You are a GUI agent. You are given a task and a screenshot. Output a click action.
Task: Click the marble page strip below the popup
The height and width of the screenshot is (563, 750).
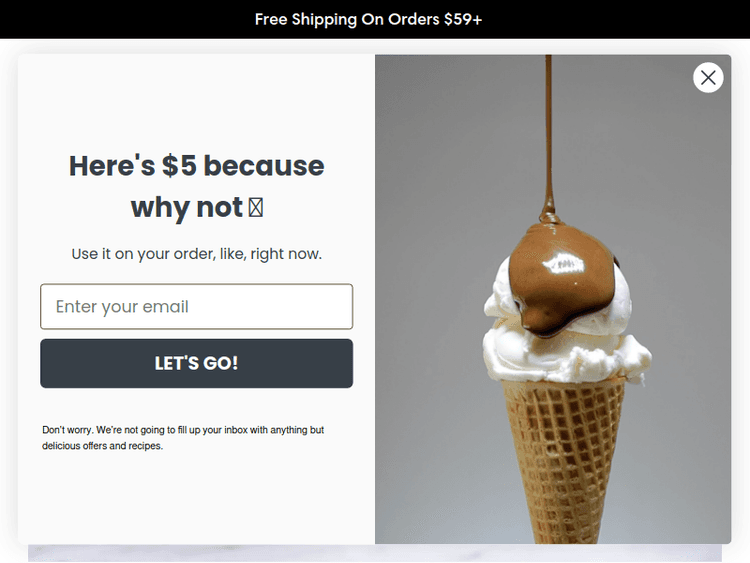click(x=375, y=553)
